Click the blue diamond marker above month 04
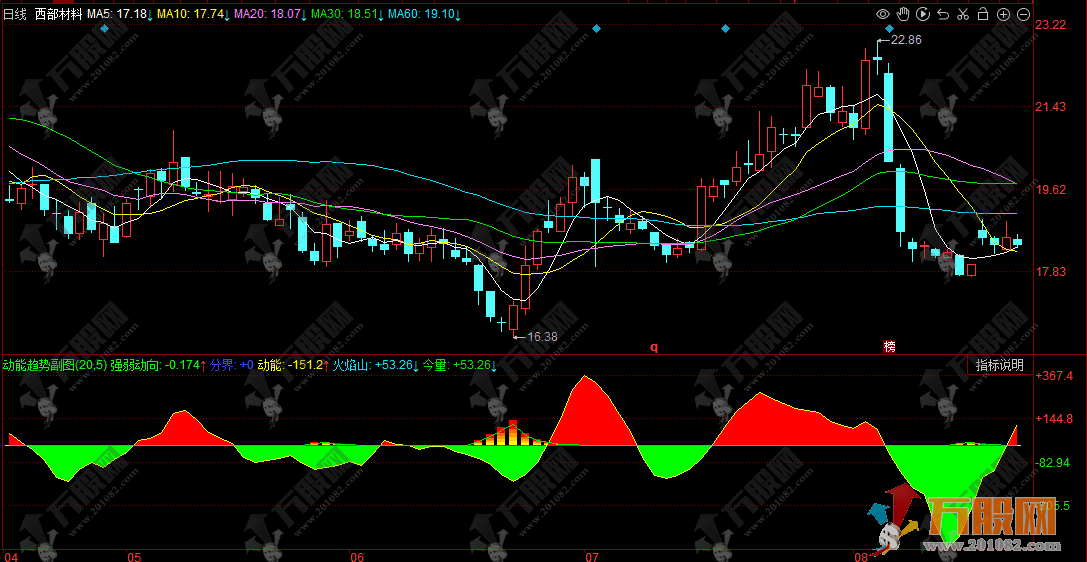 click(105, 28)
